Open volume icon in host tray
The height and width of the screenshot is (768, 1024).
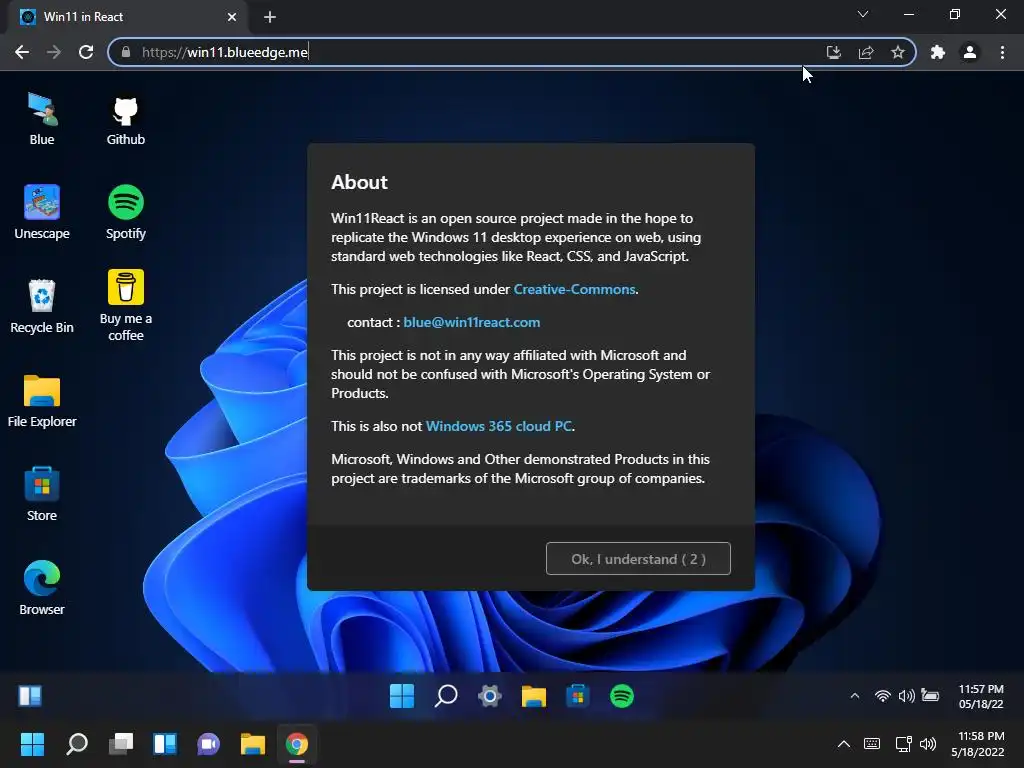pyautogui.click(x=927, y=744)
